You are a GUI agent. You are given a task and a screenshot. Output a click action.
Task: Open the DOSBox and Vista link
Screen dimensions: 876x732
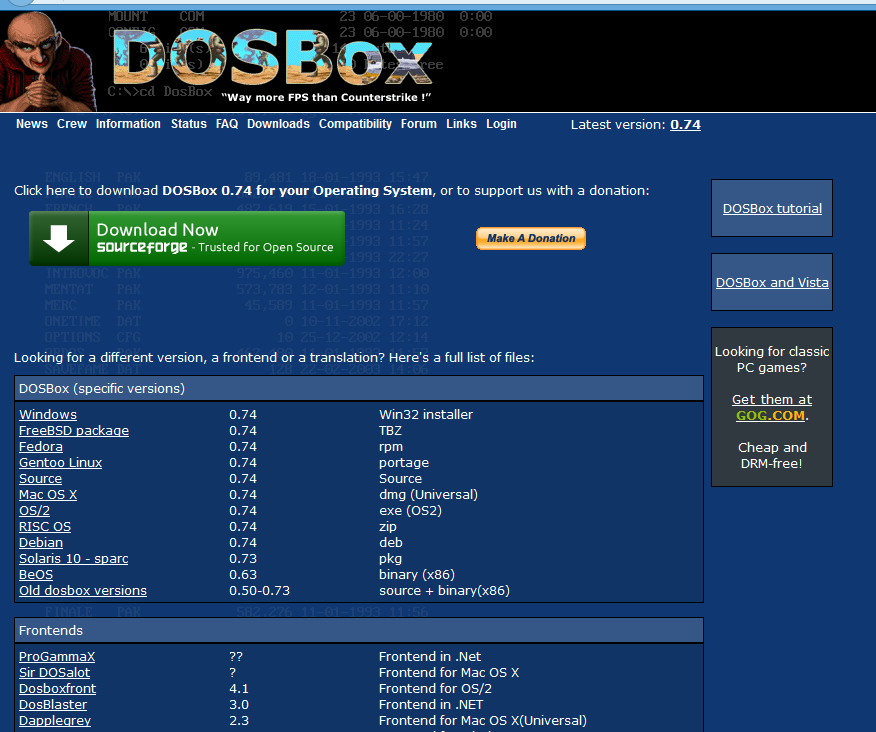click(772, 283)
